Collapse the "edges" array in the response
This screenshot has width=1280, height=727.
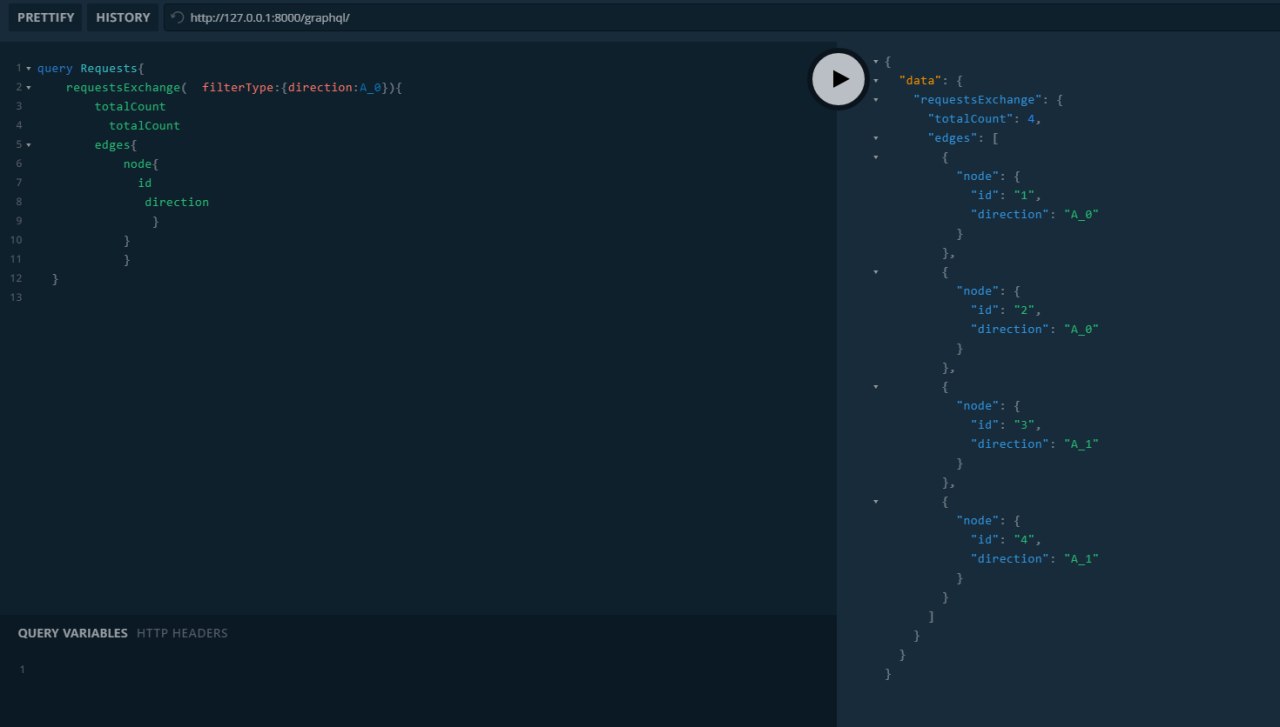tap(876, 137)
